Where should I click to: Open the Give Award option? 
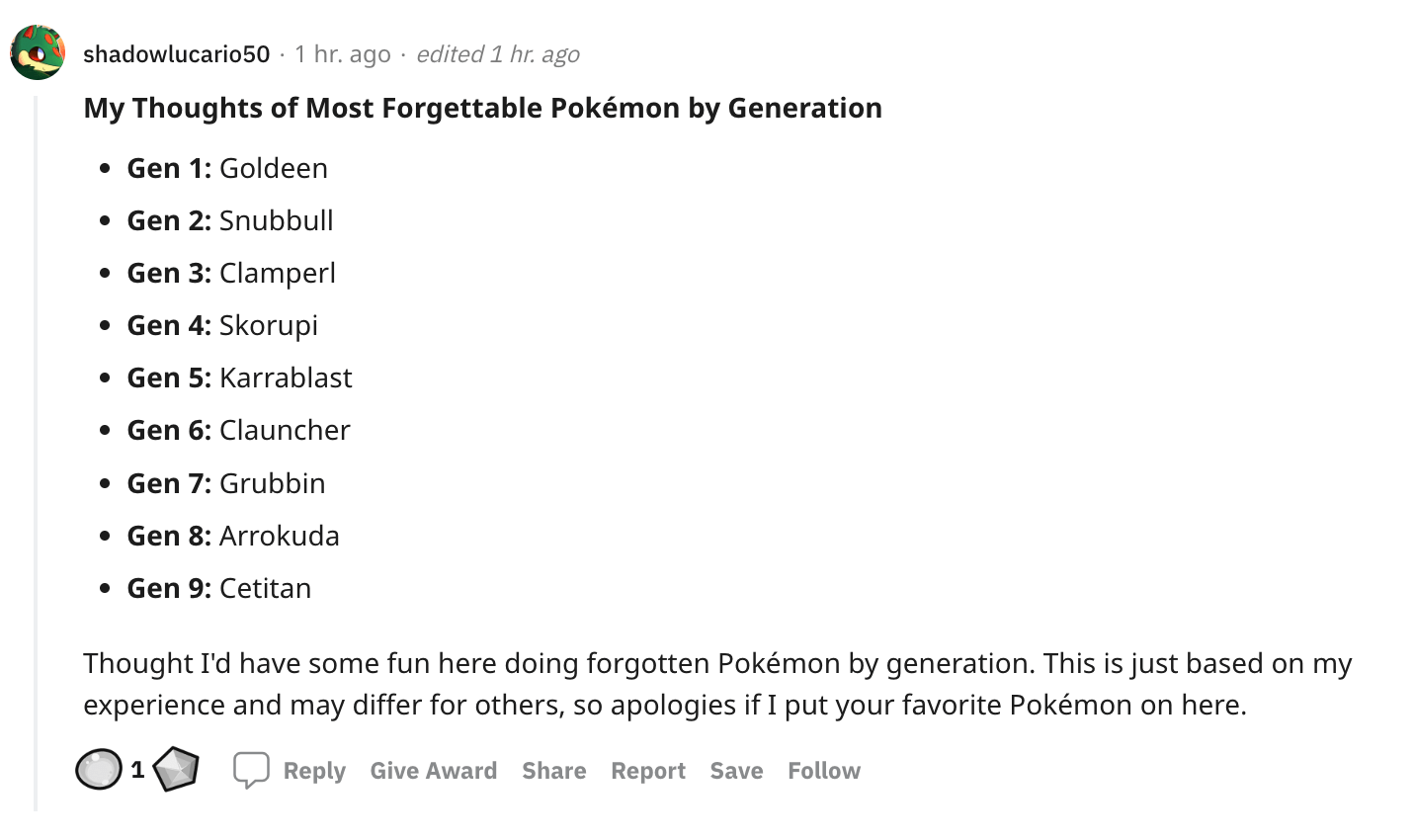click(434, 771)
